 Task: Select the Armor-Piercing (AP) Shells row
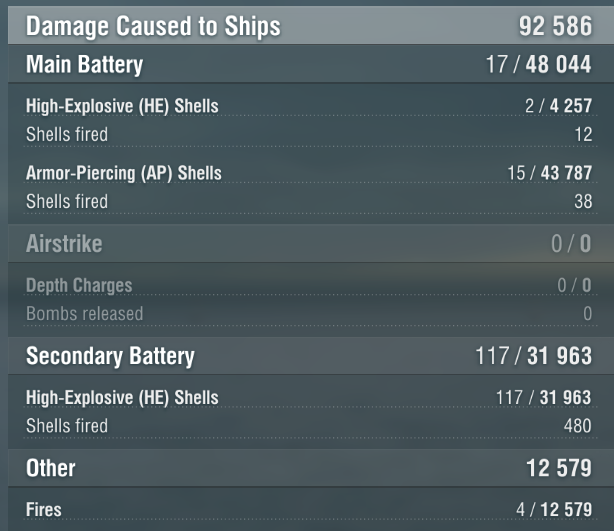311,173
